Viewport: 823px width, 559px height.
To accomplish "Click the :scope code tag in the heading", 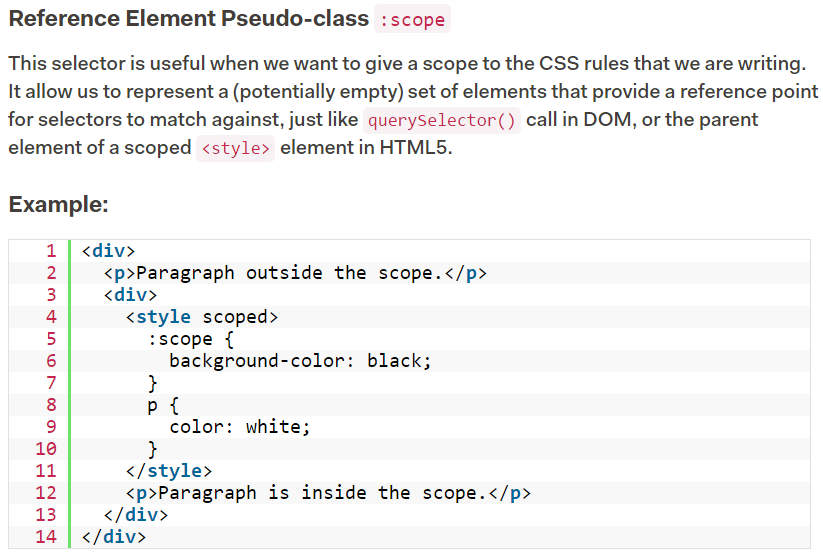I will [x=413, y=19].
